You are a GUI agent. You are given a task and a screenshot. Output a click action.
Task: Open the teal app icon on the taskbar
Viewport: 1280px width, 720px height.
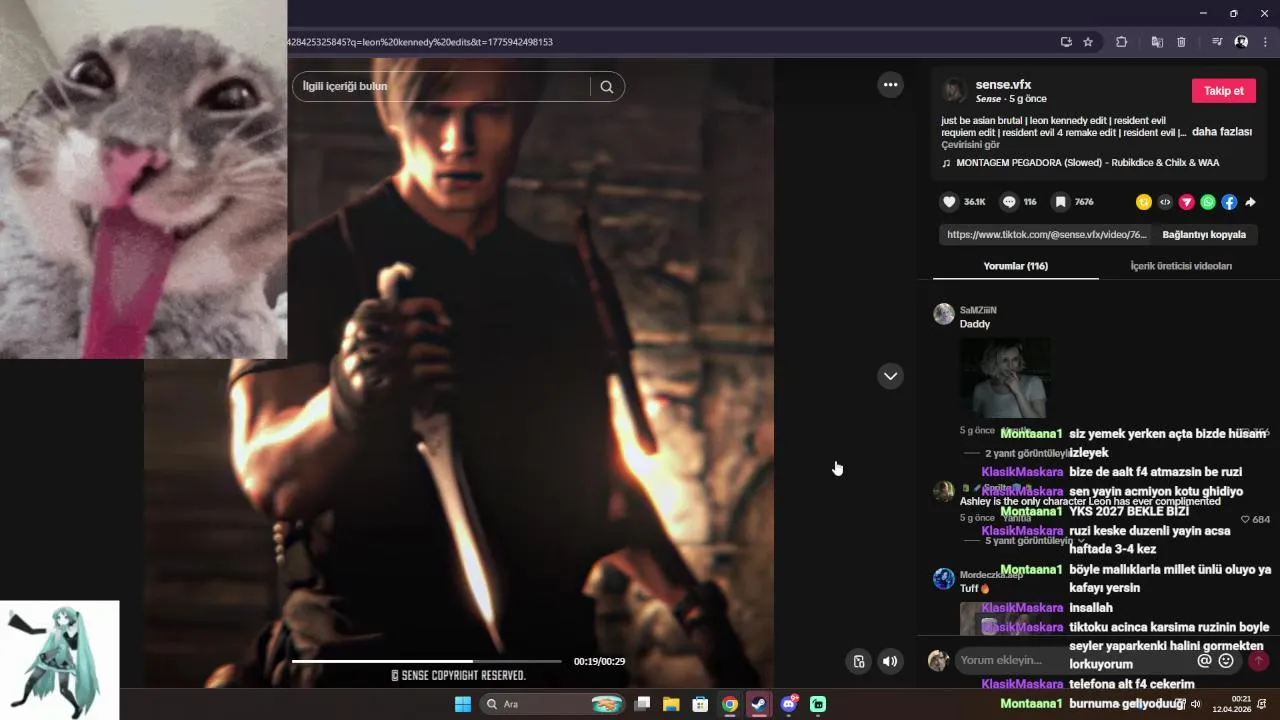[818, 704]
